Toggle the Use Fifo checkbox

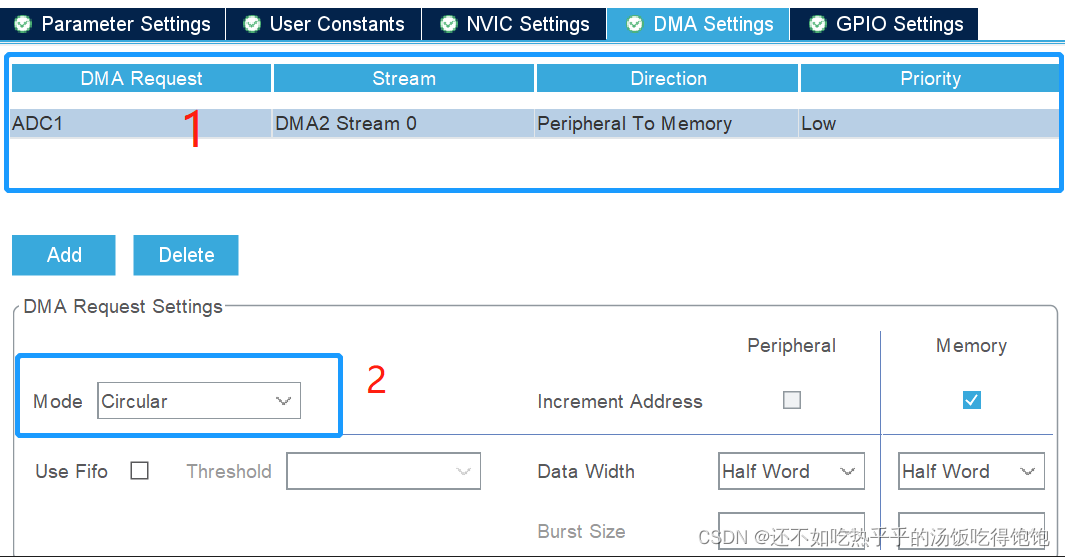(x=139, y=471)
